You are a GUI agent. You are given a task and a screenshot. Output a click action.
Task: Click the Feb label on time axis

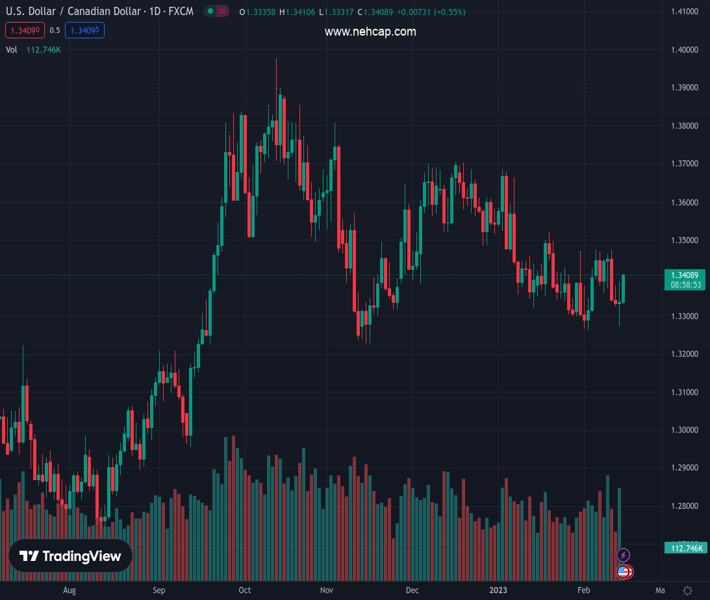583,590
